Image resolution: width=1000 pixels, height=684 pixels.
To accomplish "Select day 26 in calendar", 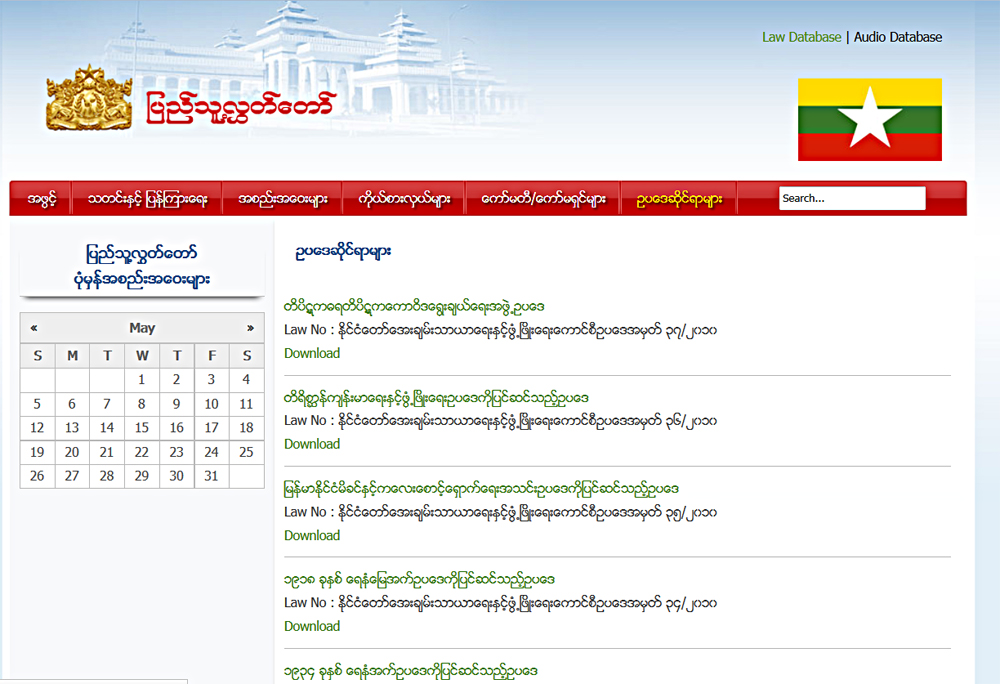I will coord(37,476).
